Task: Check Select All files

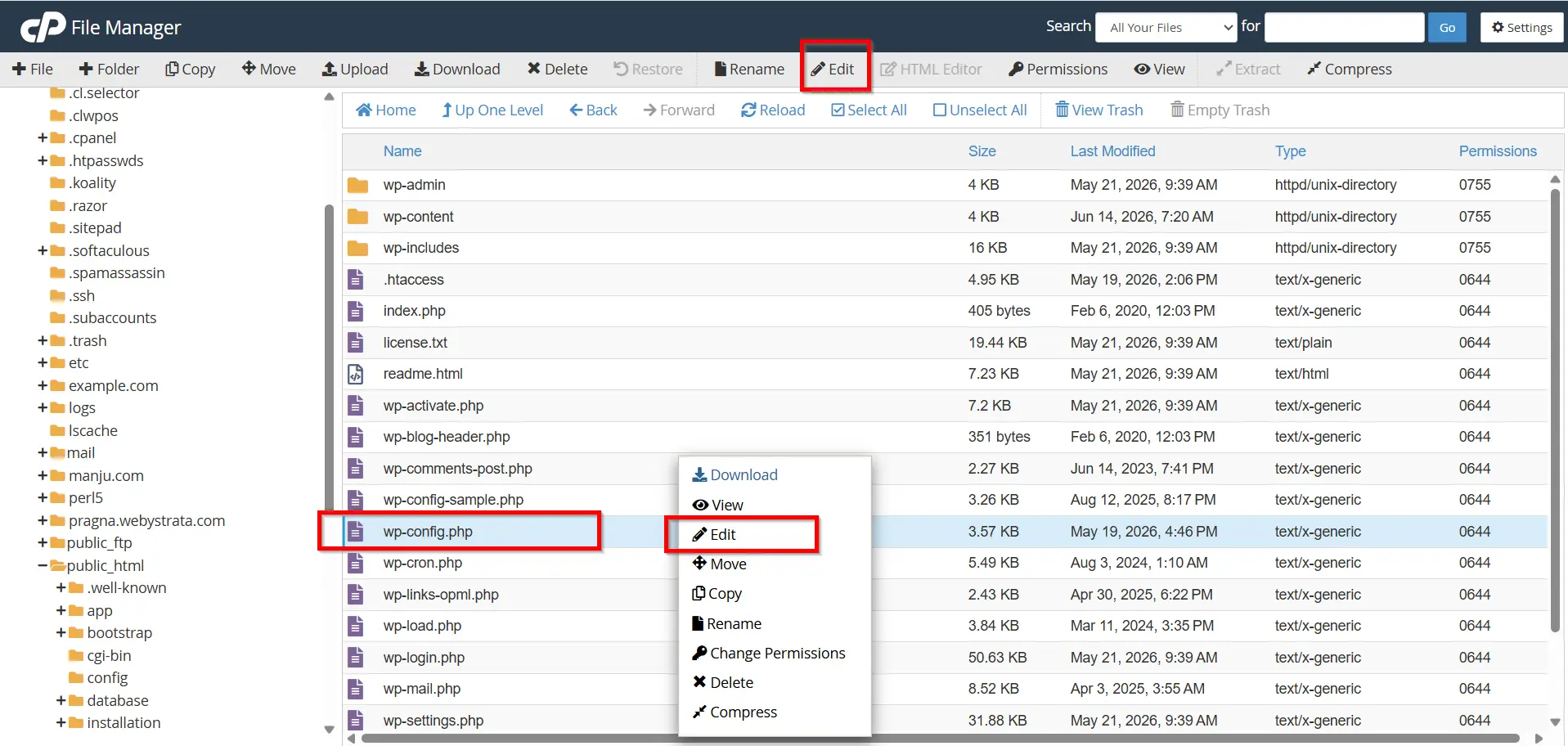Action: 869,110
